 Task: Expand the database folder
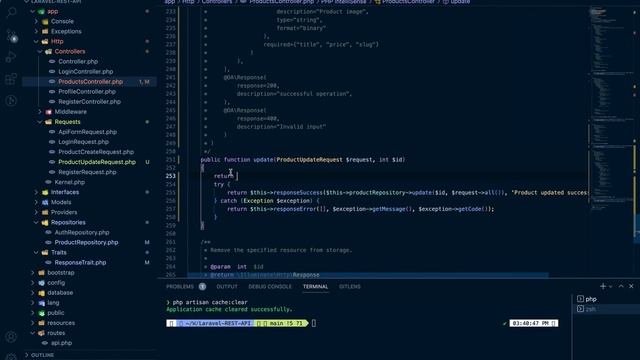(x=32, y=293)
